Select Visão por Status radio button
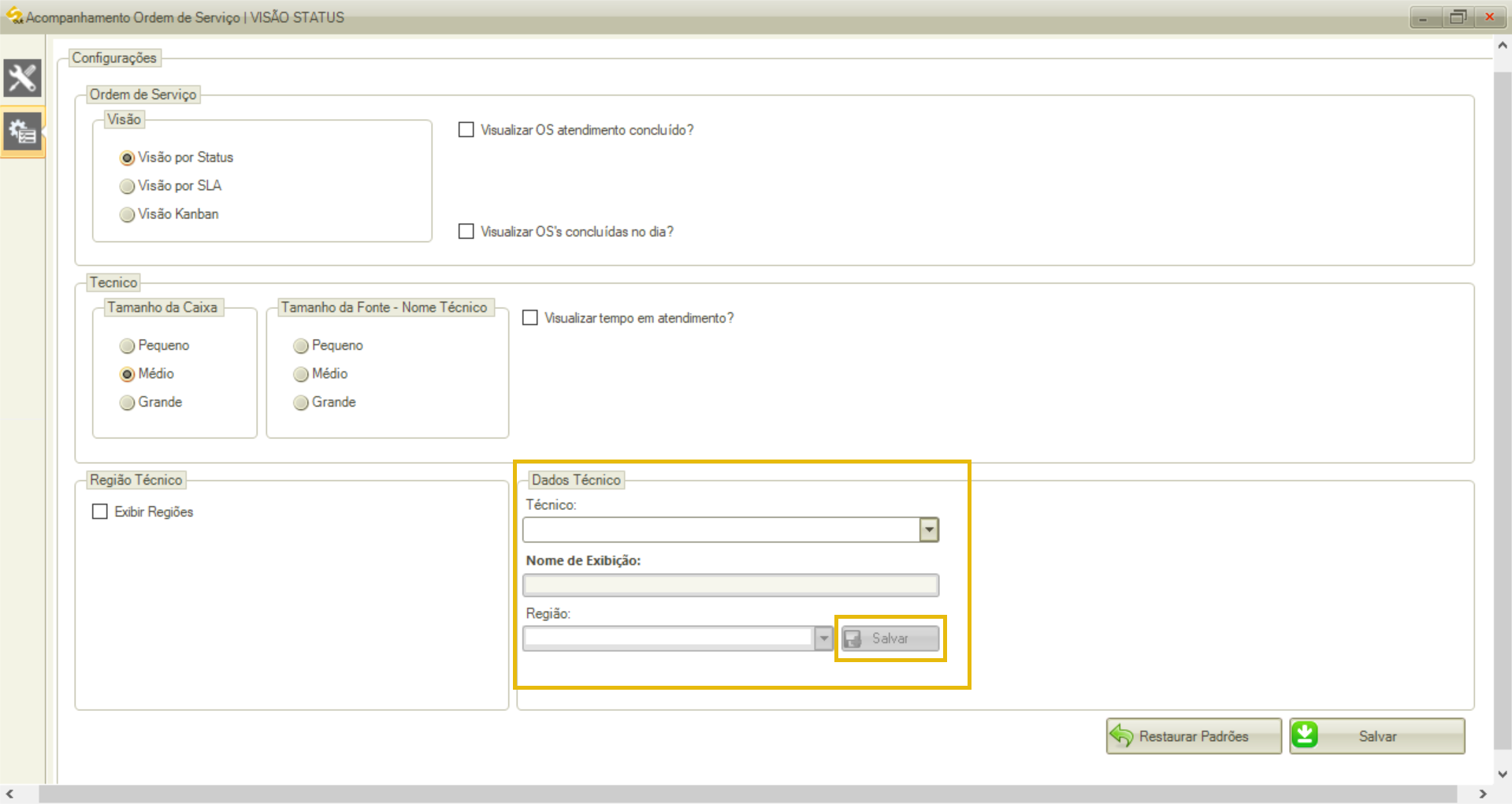The height and width of the screenshot is (804, 1512). tap(127, 158)
